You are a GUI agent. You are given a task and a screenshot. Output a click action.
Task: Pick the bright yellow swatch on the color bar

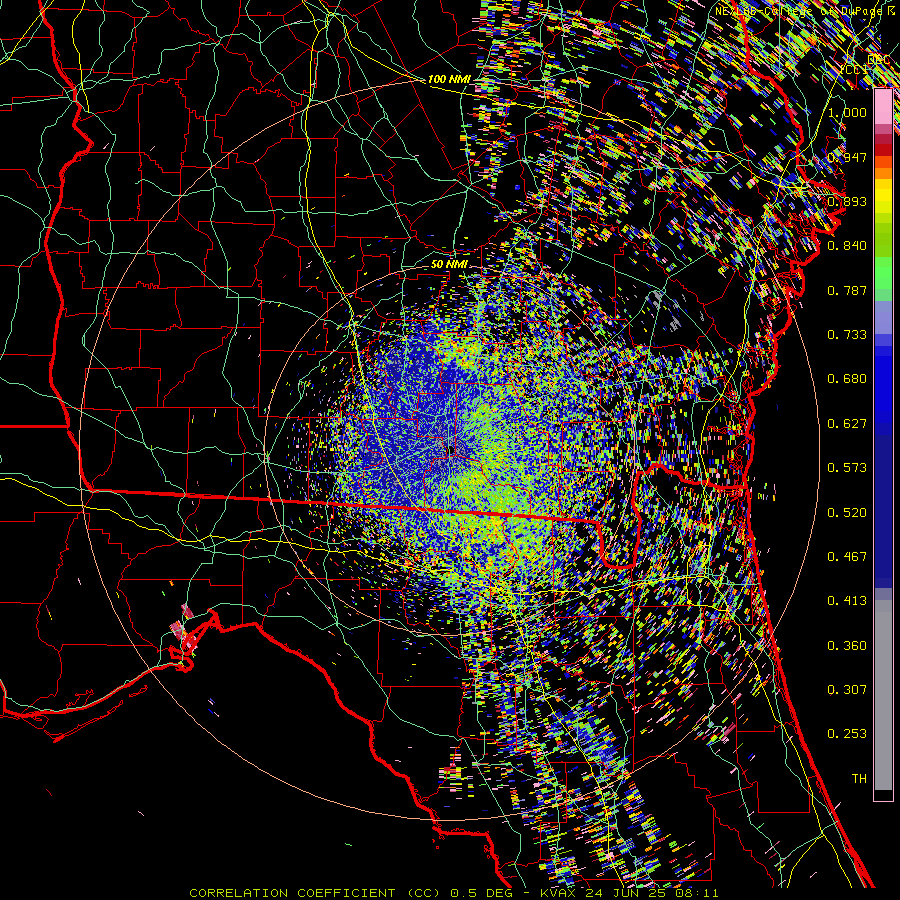pos(883,196)
